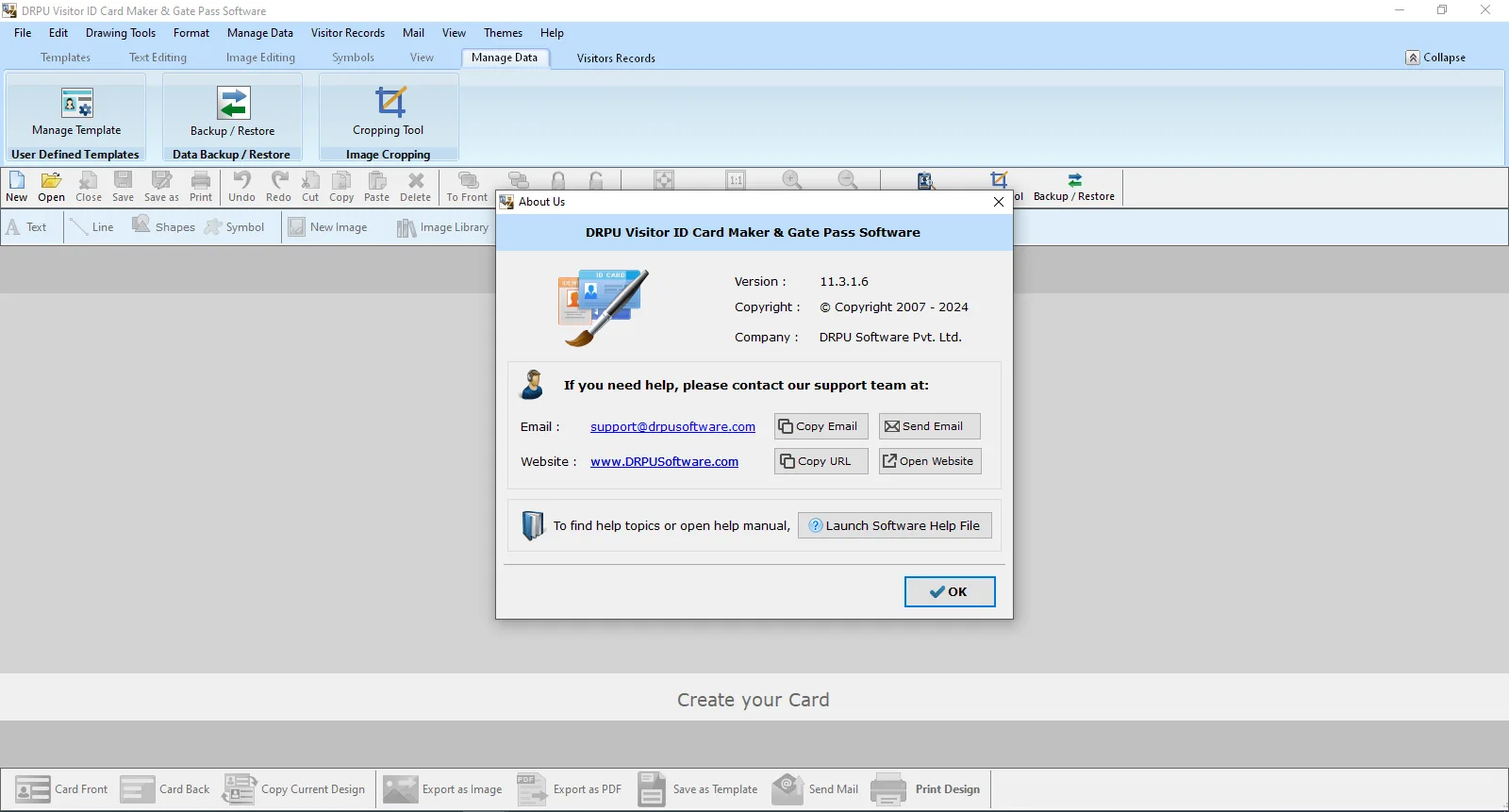This screenshot has height=812, width=1509.
Task: Switch to the Templates ribbon tab
Action: [x=65, y=58]
